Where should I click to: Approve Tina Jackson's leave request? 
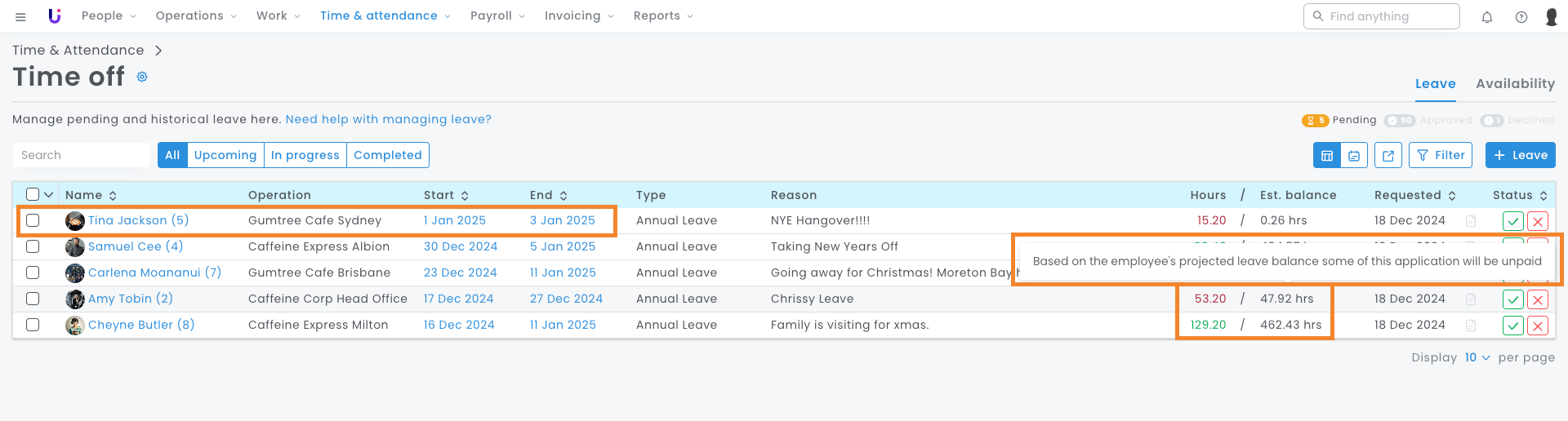click(1512, 221)
